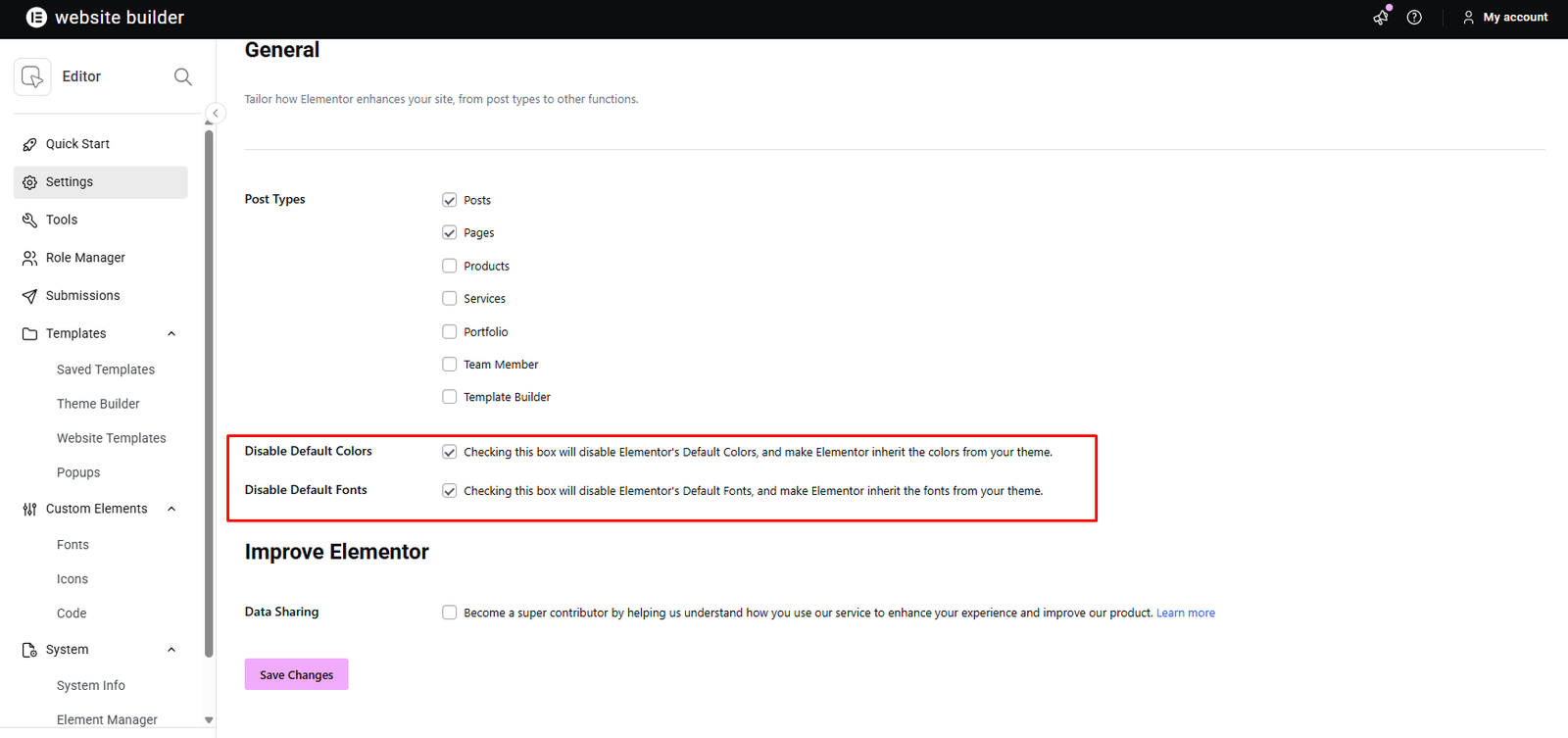Click the Editor icon in the sidebar
Viewport: 1568px width, 738px height.
tap(32, 76)
